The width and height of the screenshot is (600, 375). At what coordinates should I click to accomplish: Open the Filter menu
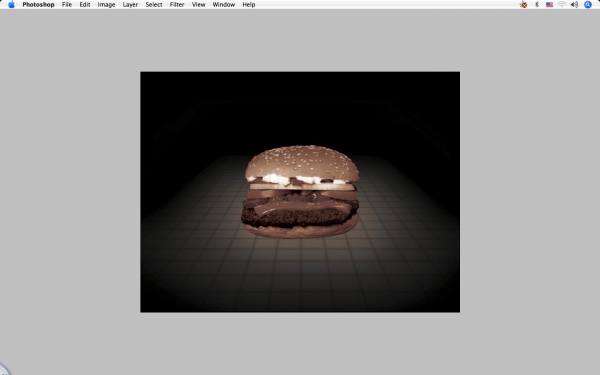[x=177, y=5]
